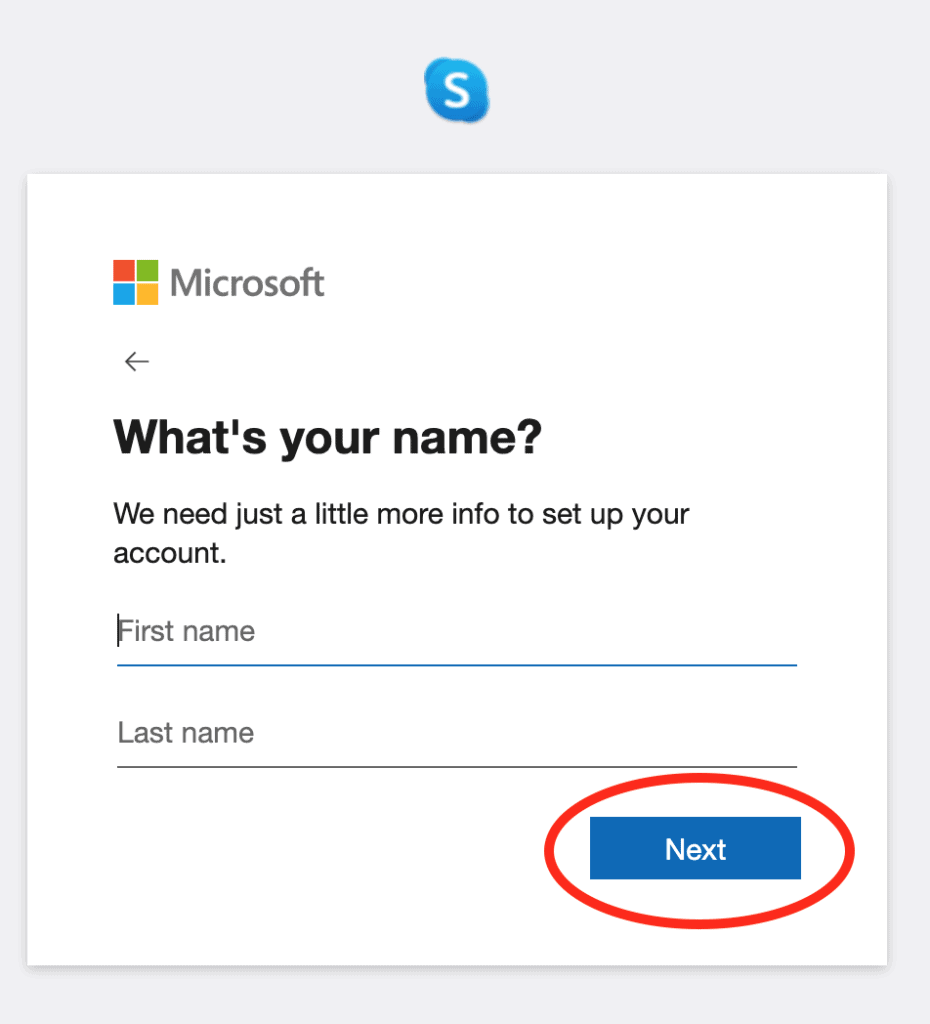Click the blue square in Microsoft logo
The image size is (930, 1024).
[x=123, y=294]
